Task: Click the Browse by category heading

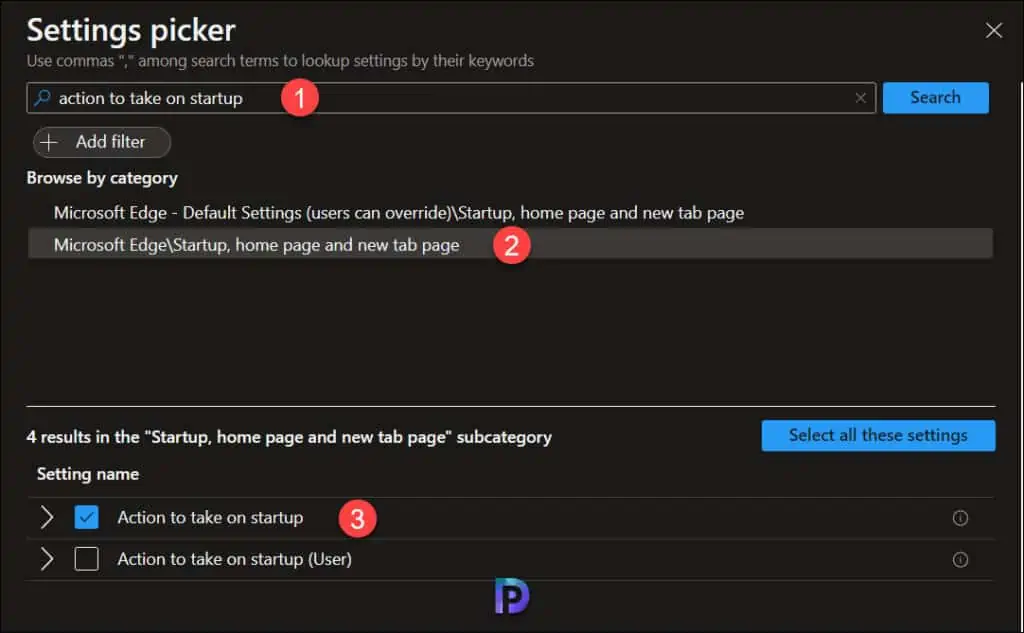Action: 102,178
